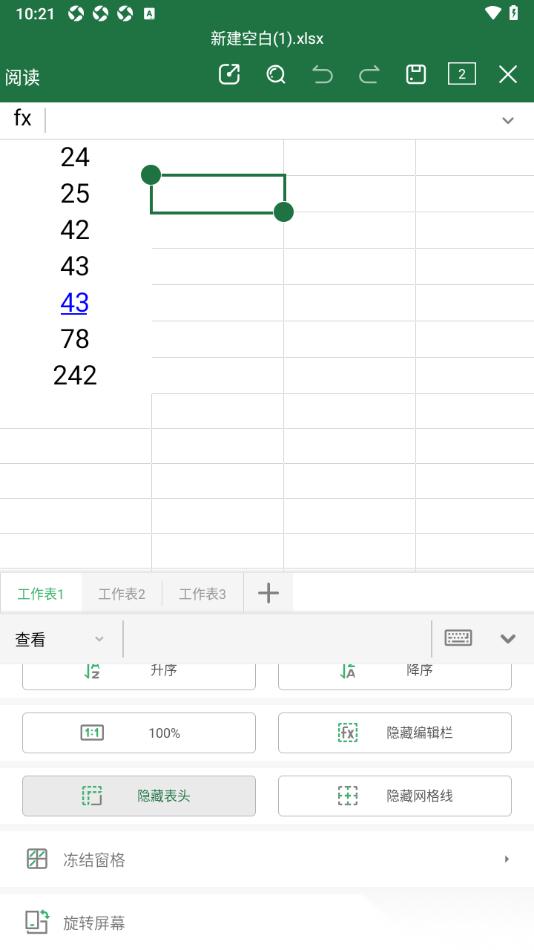Tap the battery status icon
Screen dimensions: 534x950
pos(513,13)
